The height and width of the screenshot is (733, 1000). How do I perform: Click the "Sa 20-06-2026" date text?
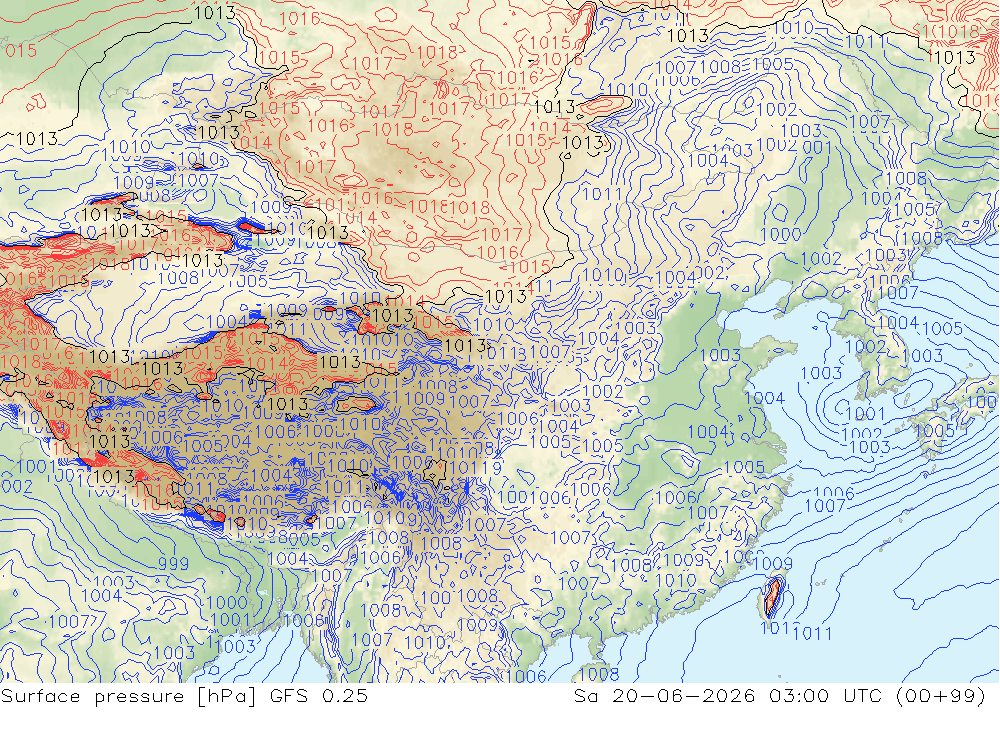tap(664, 696)
